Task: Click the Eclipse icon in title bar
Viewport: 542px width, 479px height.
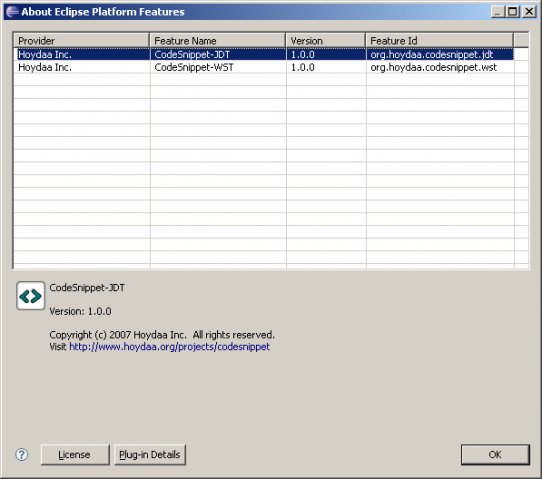Action: (x=12, y=12)
